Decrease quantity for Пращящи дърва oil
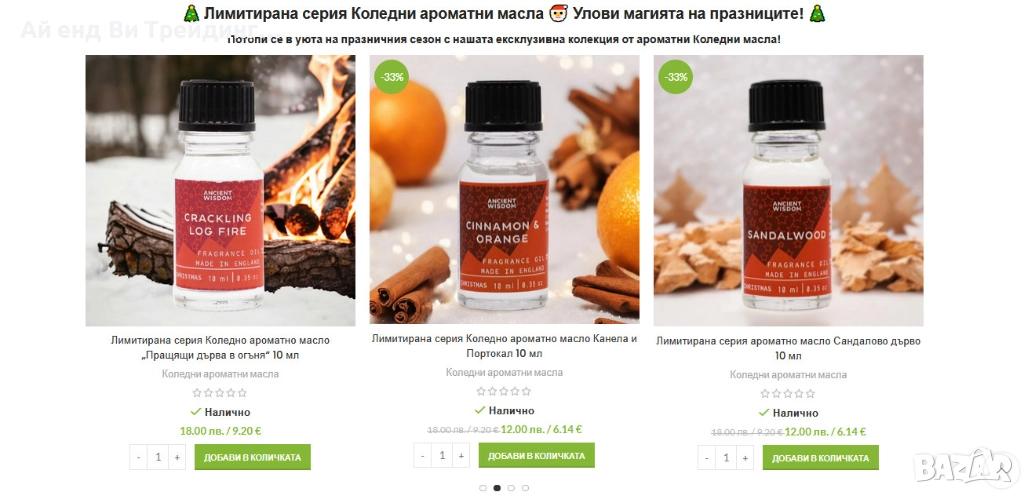The width and height of the screenshot is (1024, 495). (x=138, y=457)
